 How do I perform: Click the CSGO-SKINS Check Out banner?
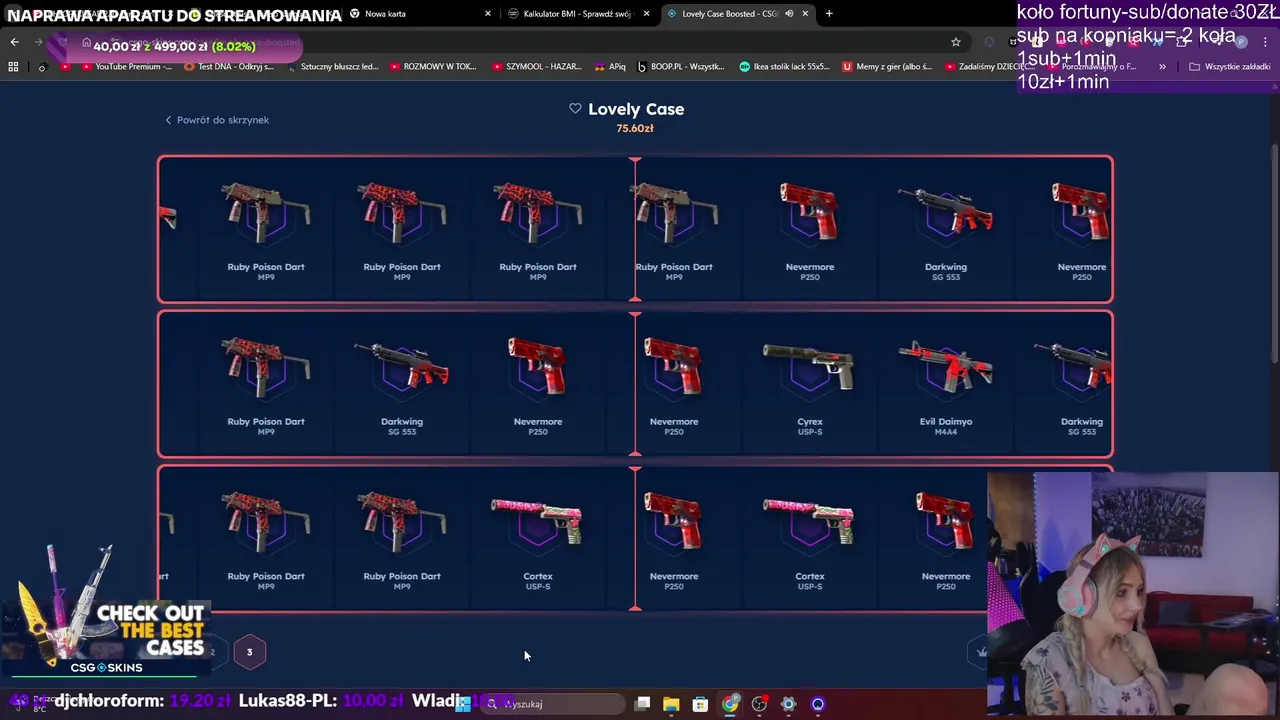click(107, 610)
